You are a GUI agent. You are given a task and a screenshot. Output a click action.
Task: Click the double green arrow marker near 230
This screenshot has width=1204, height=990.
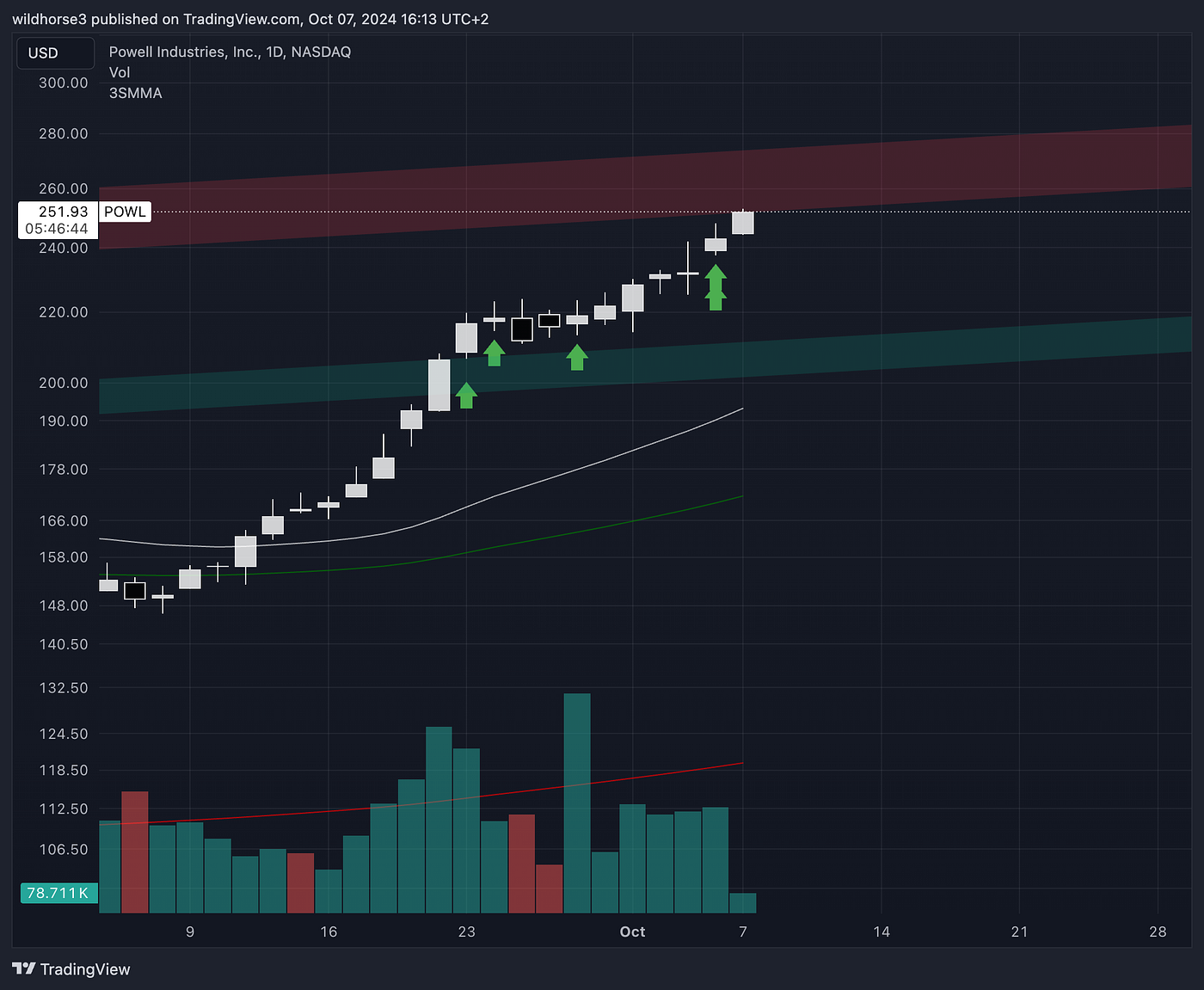click(x=716, y=287)
